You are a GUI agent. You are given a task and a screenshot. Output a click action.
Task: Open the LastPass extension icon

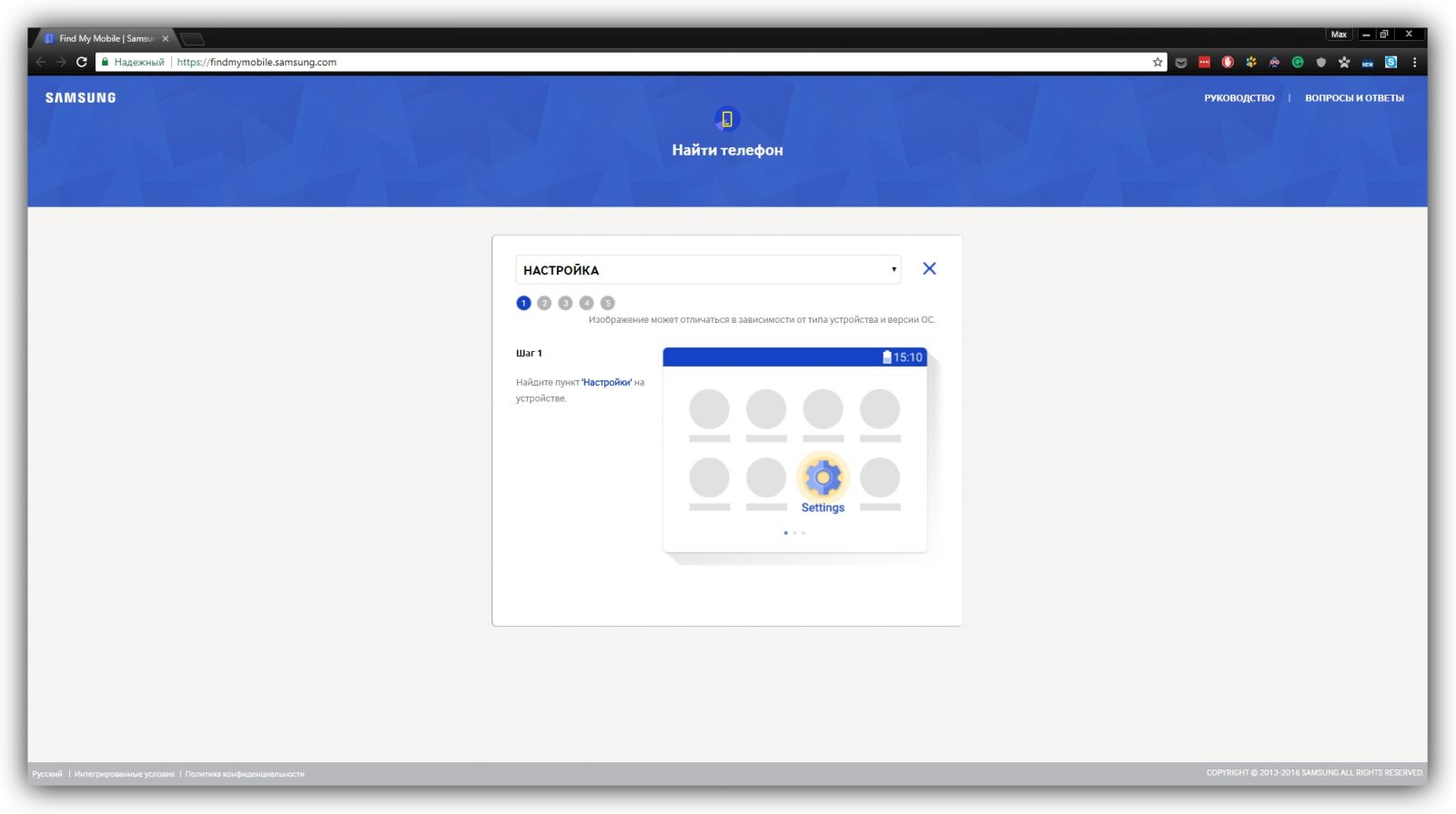(x=1204, y=62)
